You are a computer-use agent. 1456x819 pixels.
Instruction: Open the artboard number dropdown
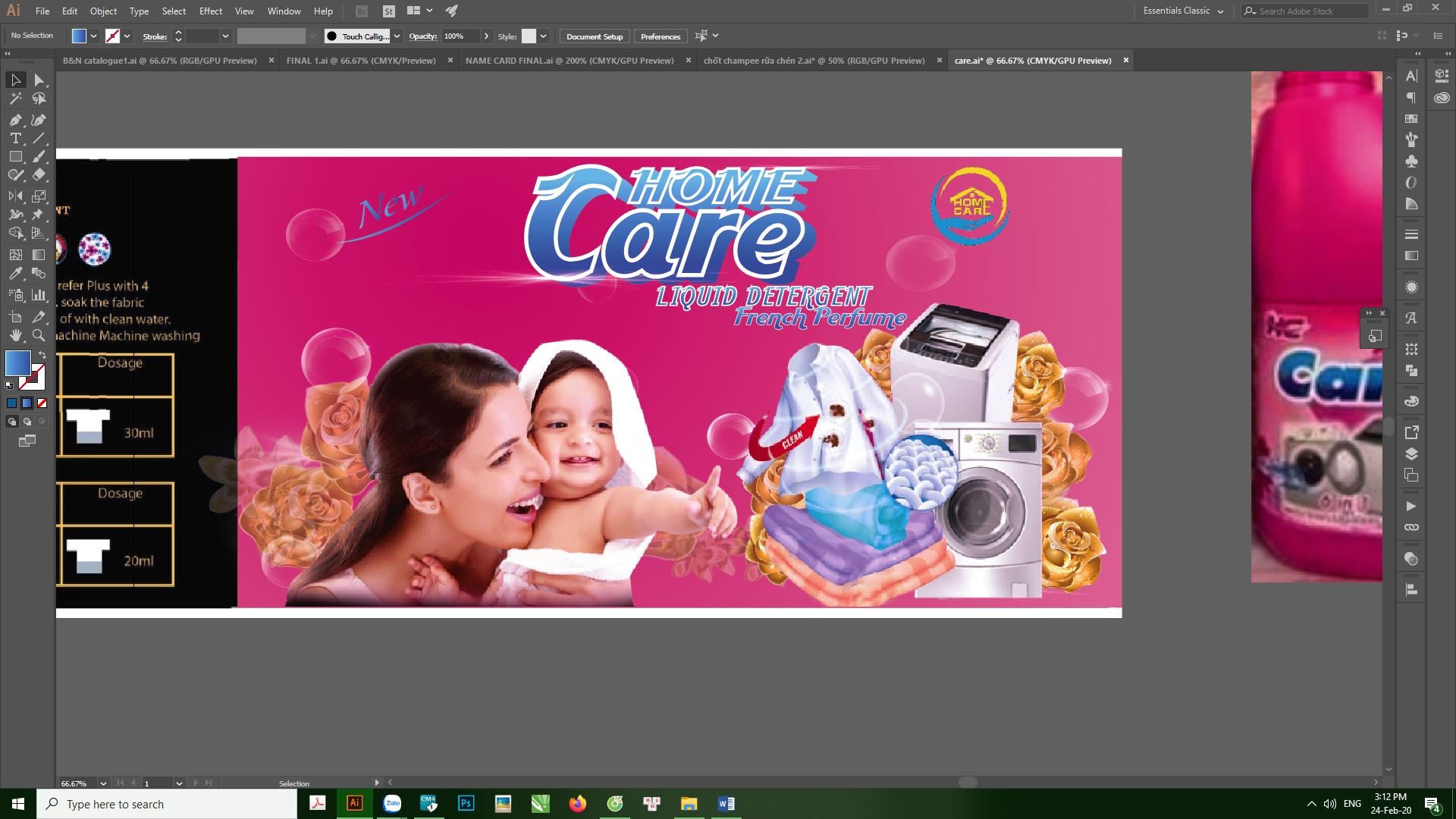179,783
